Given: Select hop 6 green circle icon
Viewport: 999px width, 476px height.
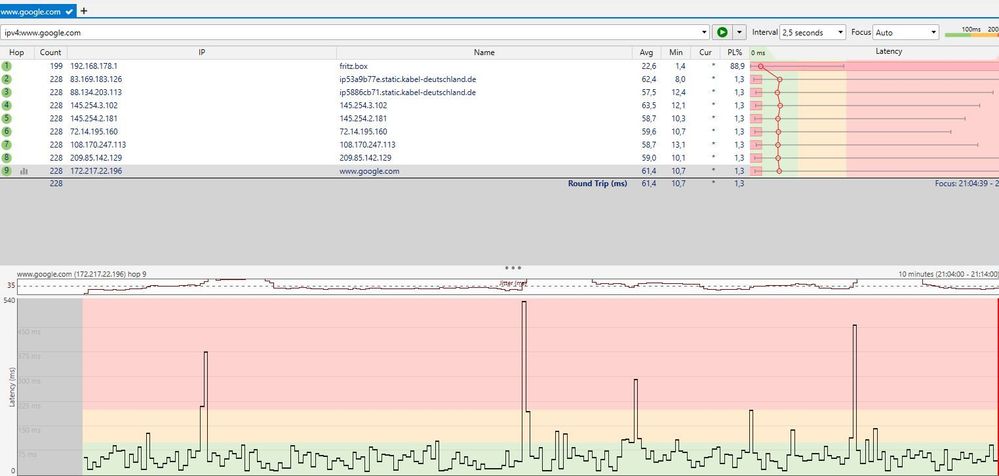Looking at the screenshot, I should (x=6, y=131).
